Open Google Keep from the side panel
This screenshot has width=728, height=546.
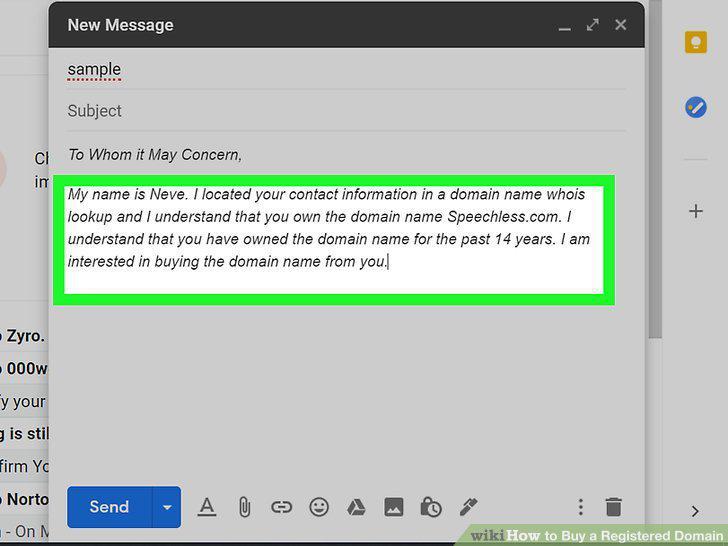(x=696, y=42)
